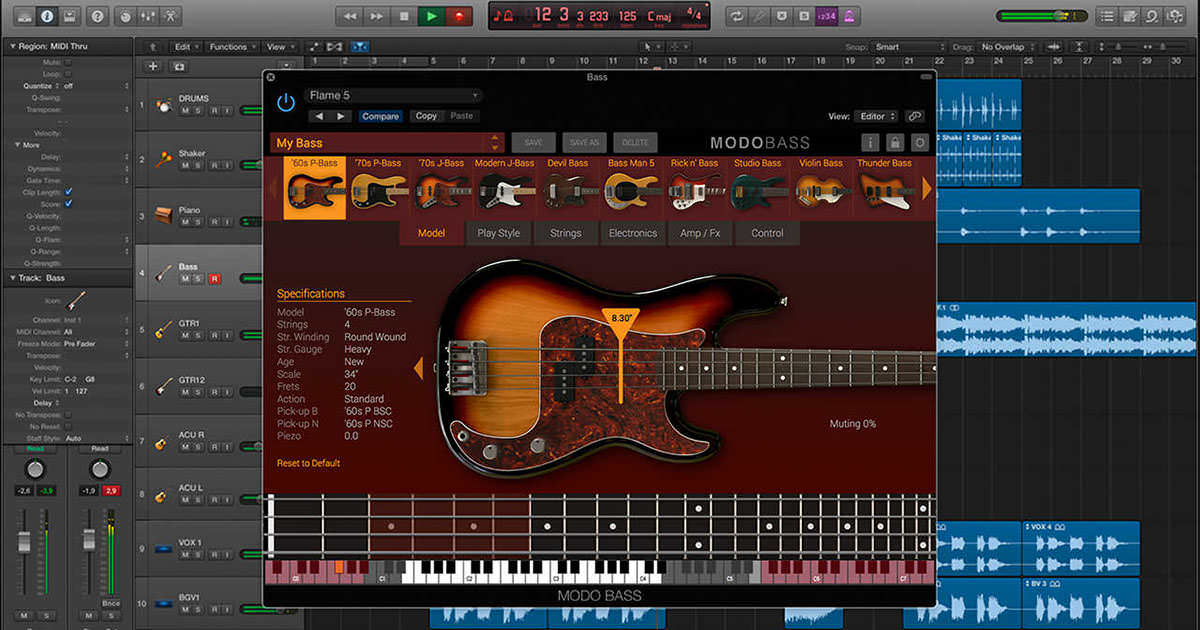This screenshot has height=630, width=1200.
Task: Toggle the Score checkbox
Action: pos(68,203)
